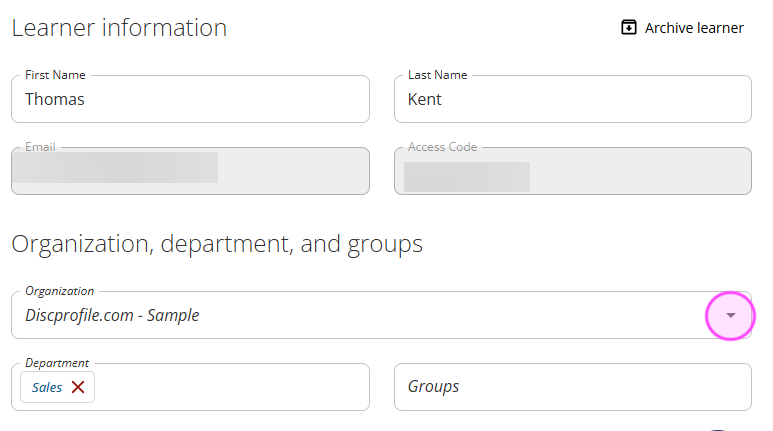Select the disabled Access Code field

573,171
